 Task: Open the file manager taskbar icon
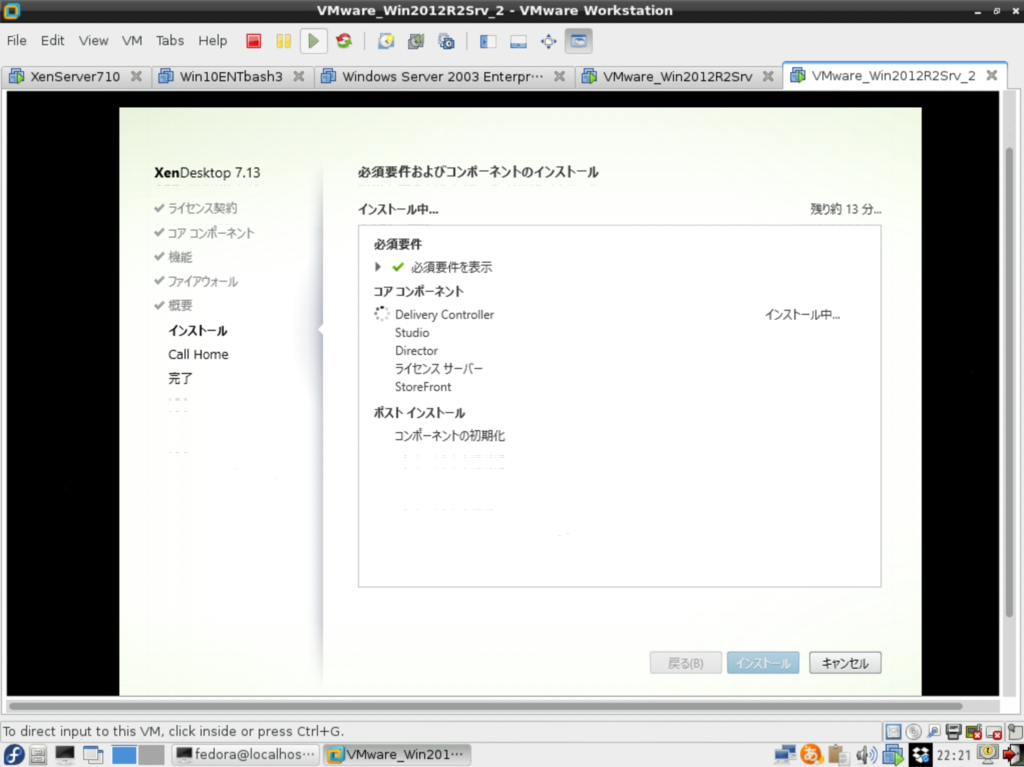pos(38,755)
